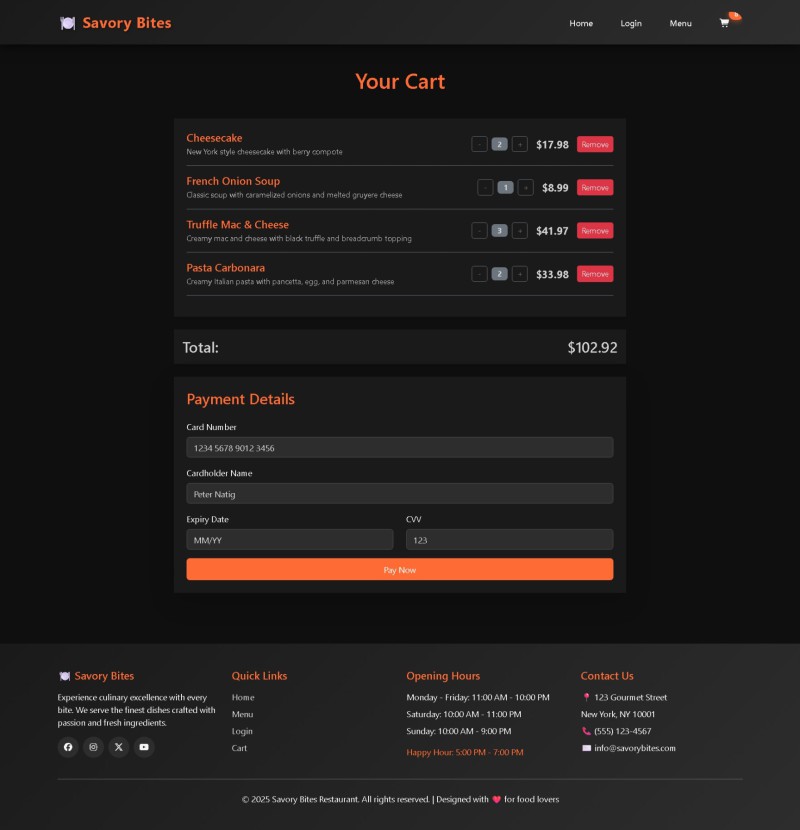Image resolution: width=800 pixels, height=830 pixels.
Task: Open the Facebook social icon
Action: (68, 747)
